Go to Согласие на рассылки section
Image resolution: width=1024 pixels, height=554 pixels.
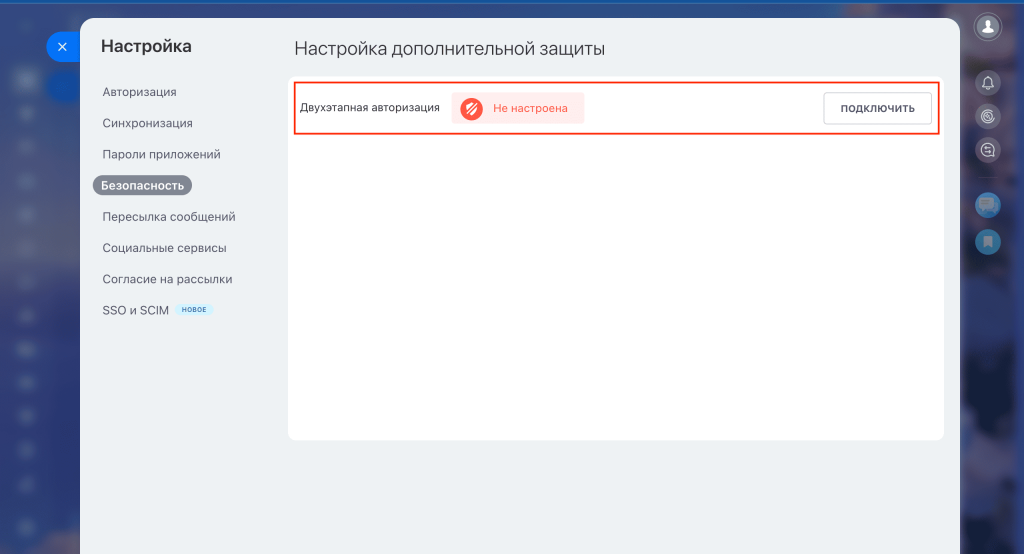pyautogui.click(x=167, y=280)
